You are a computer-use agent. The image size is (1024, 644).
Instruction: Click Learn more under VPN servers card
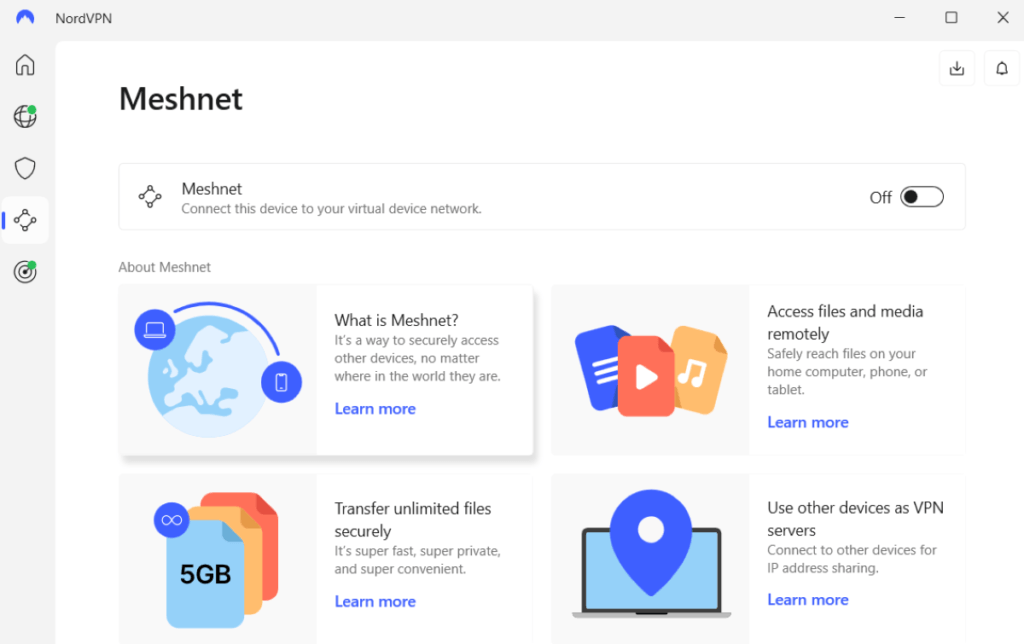[x=807, y=600]
